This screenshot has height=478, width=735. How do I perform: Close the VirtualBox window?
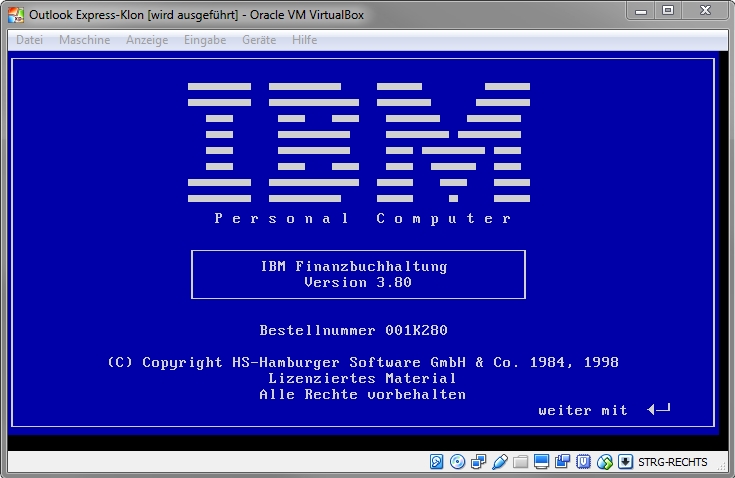coord(705,11)
